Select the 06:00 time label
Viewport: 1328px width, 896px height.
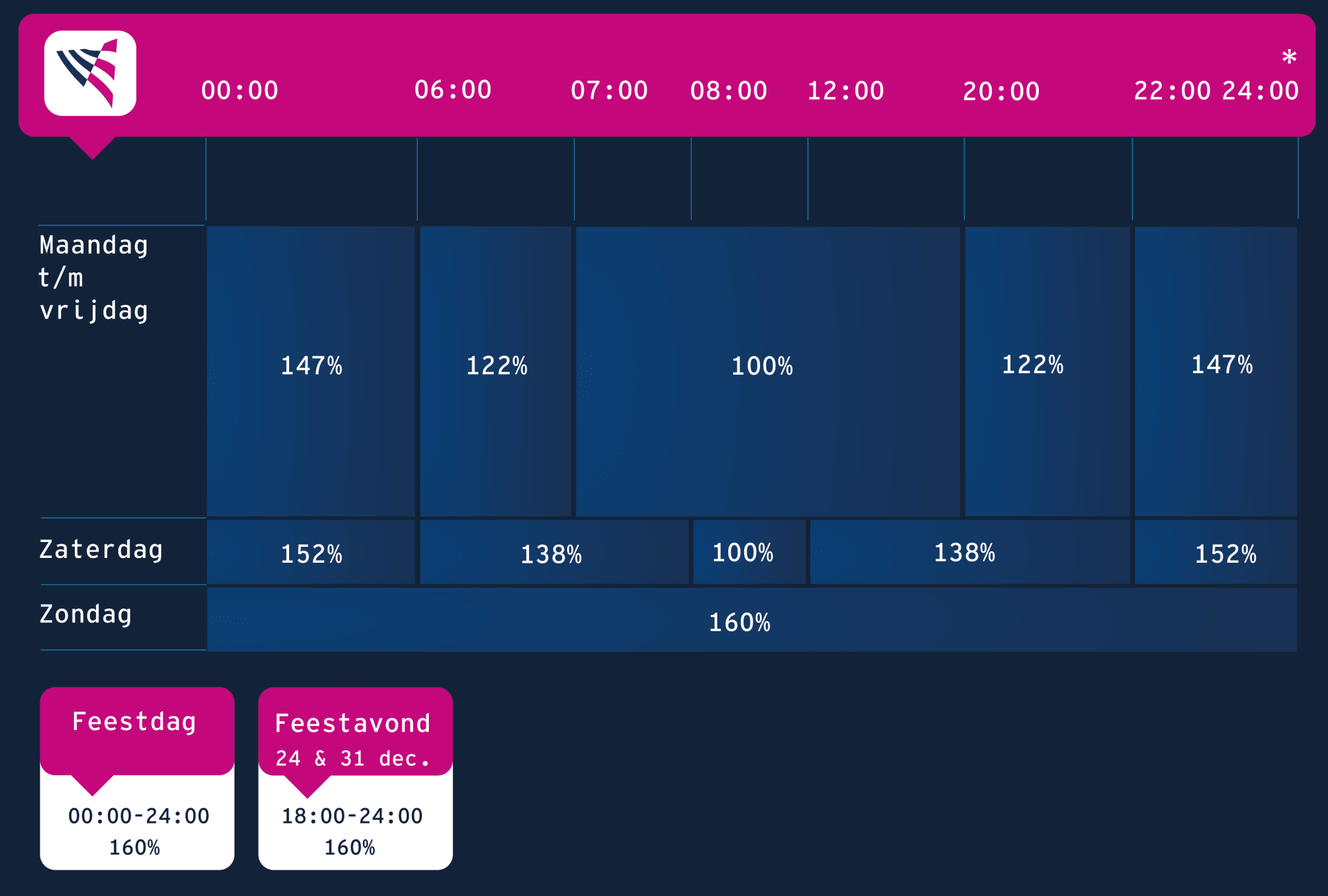(452, 90)
